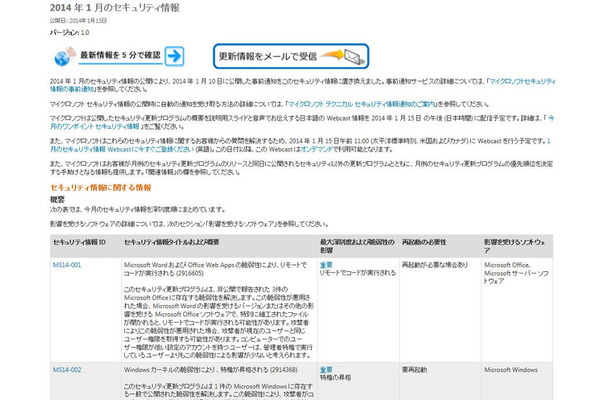Open the MS14-001 bulletin link

click(x=66, y=266)
